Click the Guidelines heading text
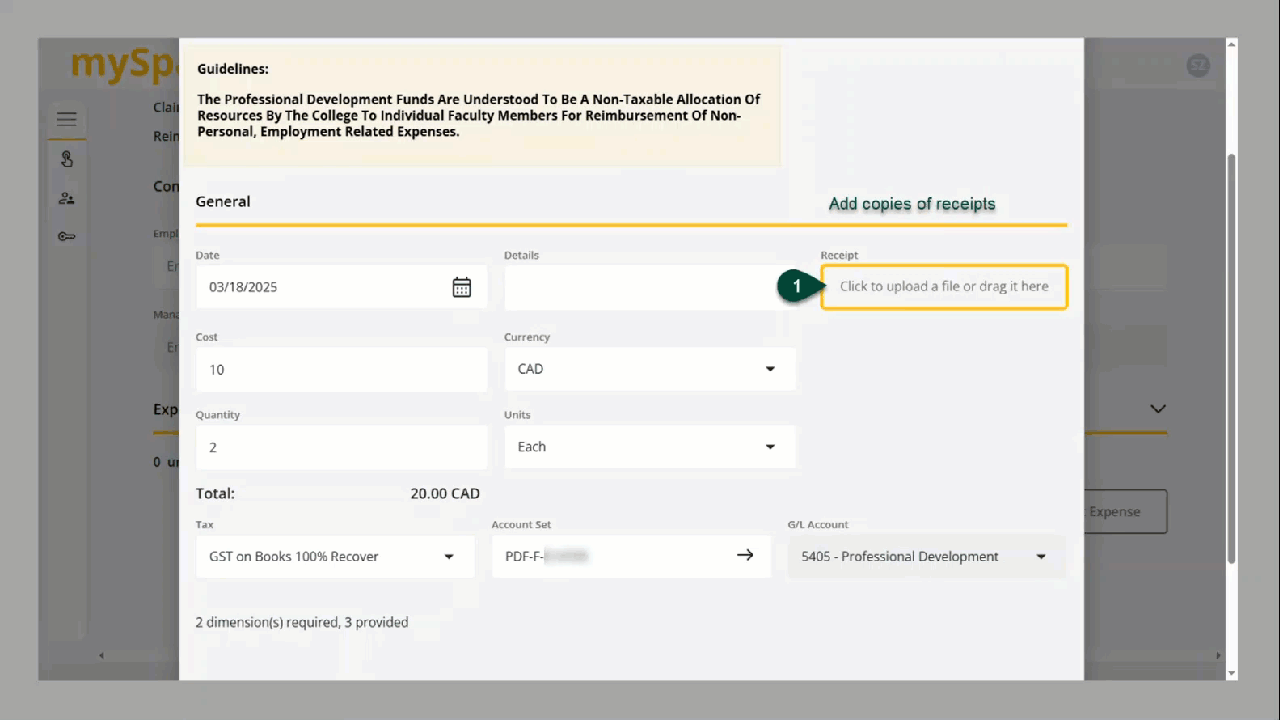Screen dimensions: 1280x720 (233, 69)
